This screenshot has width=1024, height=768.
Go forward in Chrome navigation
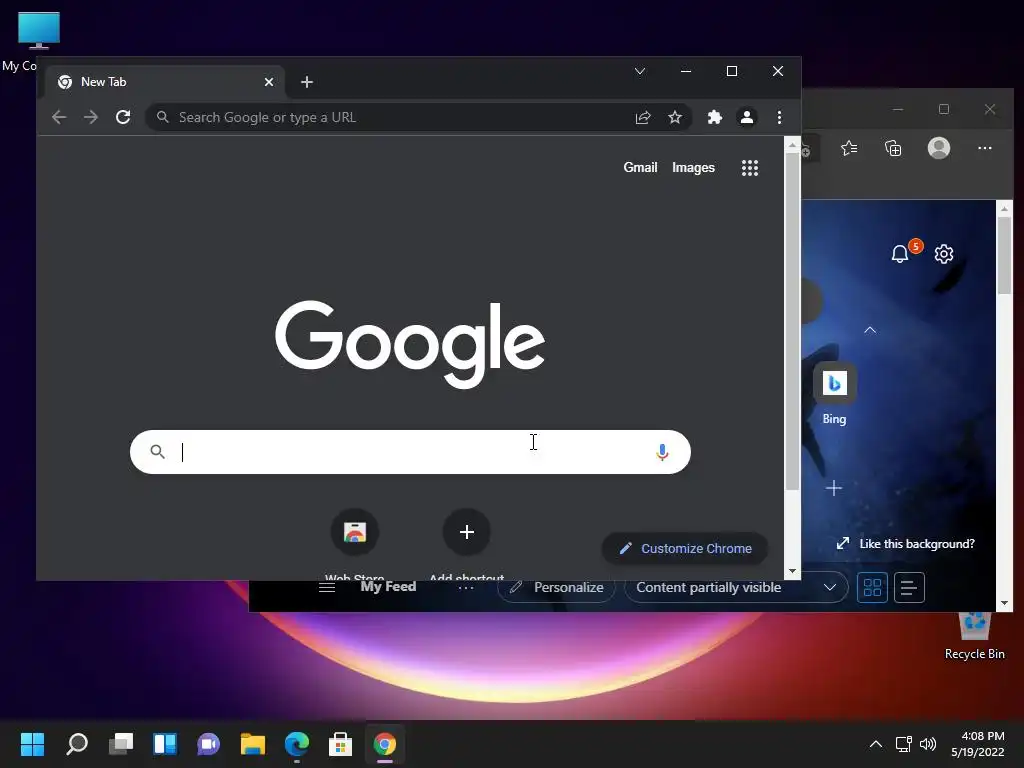91,118
